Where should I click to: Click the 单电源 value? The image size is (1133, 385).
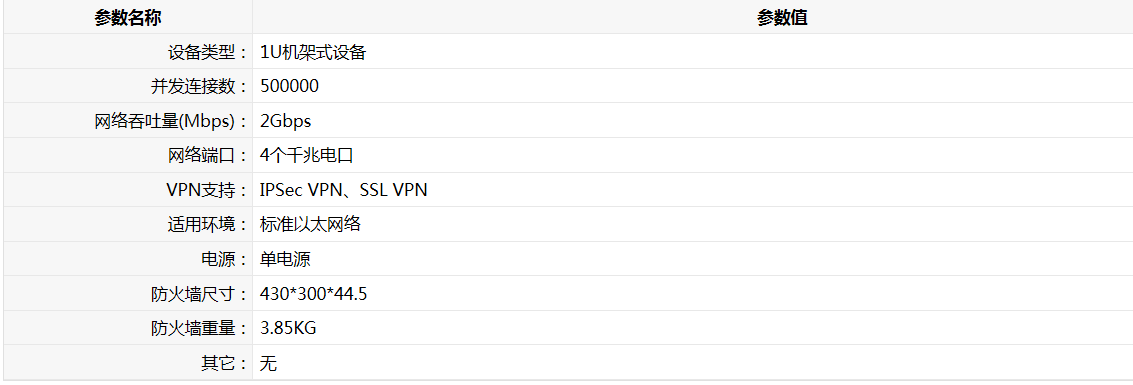click(285, 259)
